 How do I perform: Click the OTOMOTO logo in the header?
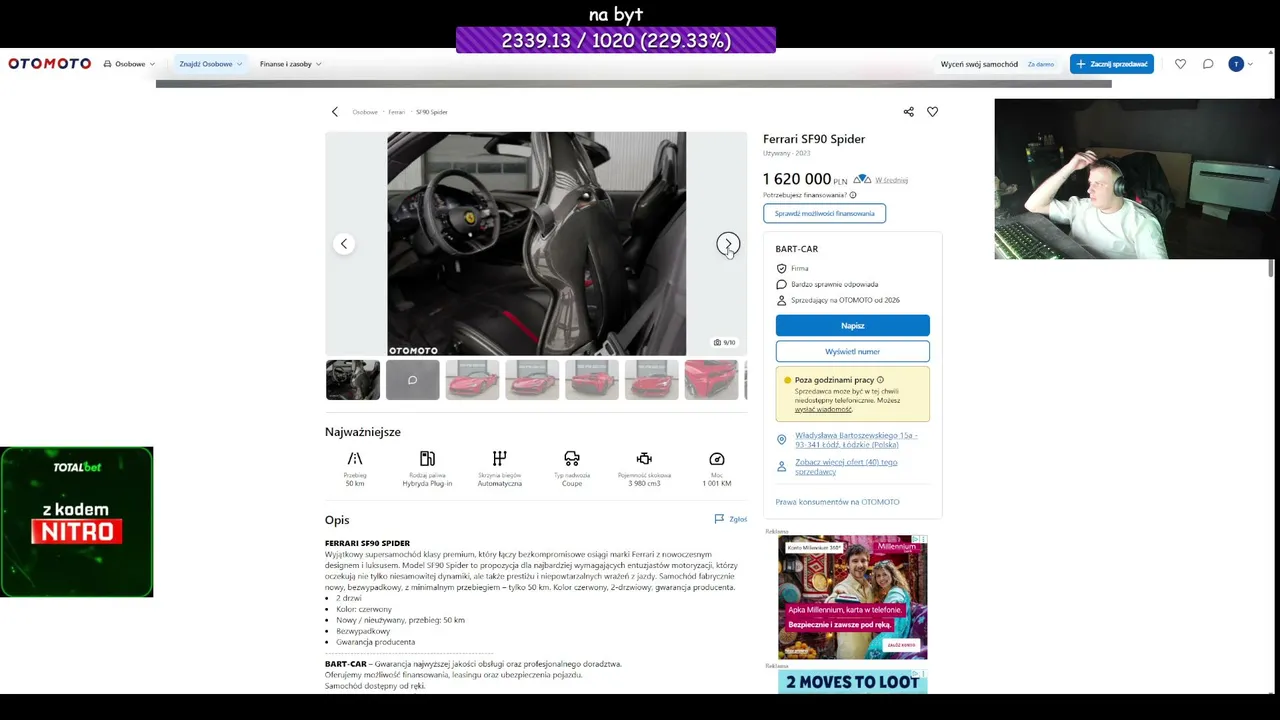[x=50, y=64]
